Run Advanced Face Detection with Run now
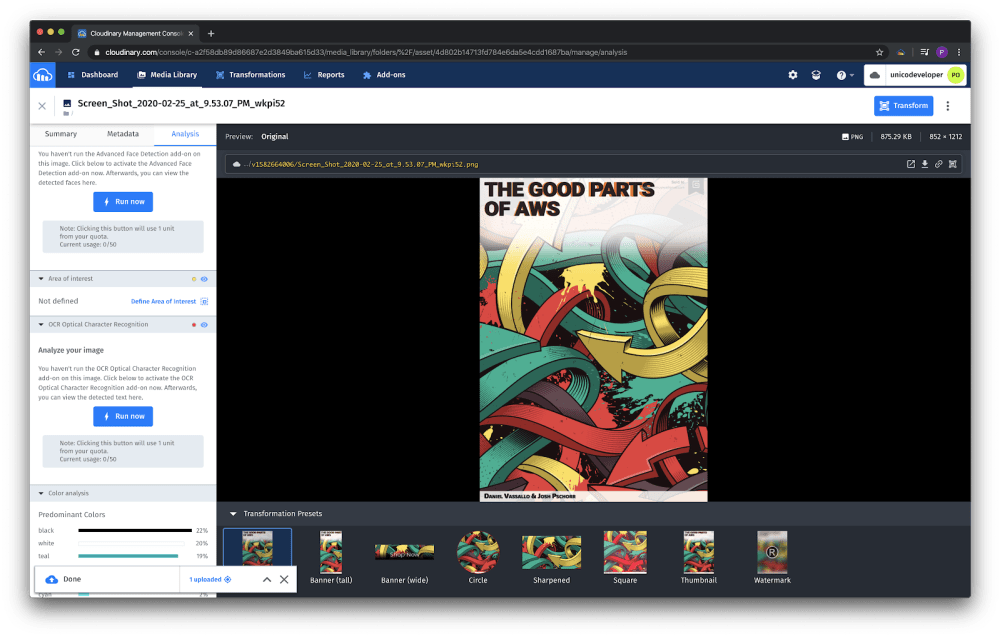Screen dimensions: 1000x637 [x=123, y=201]
